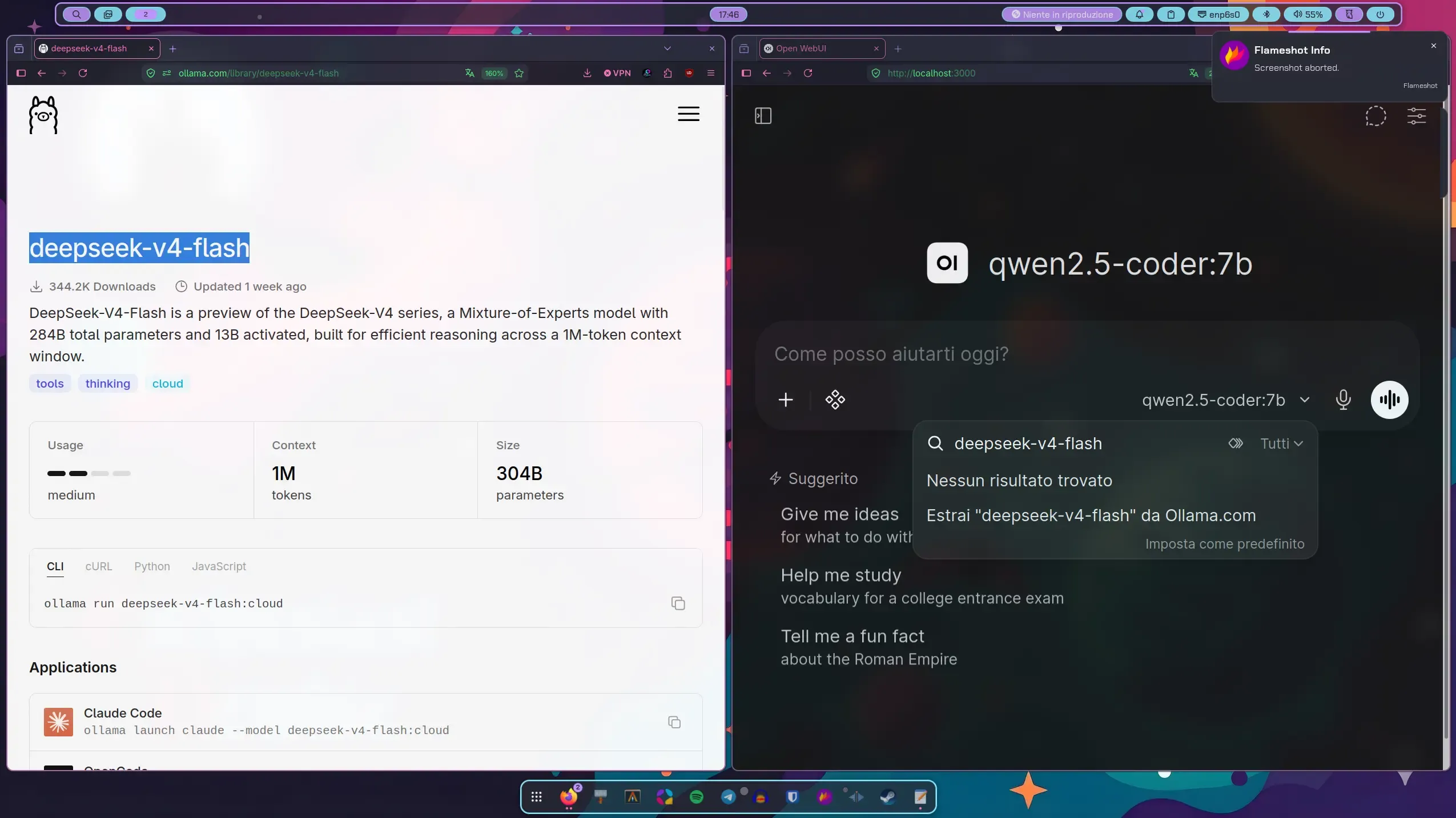The height and width of the screenshot is (818, 1456).
Task: Switch to the JavaScript tab
Action: 219,566
